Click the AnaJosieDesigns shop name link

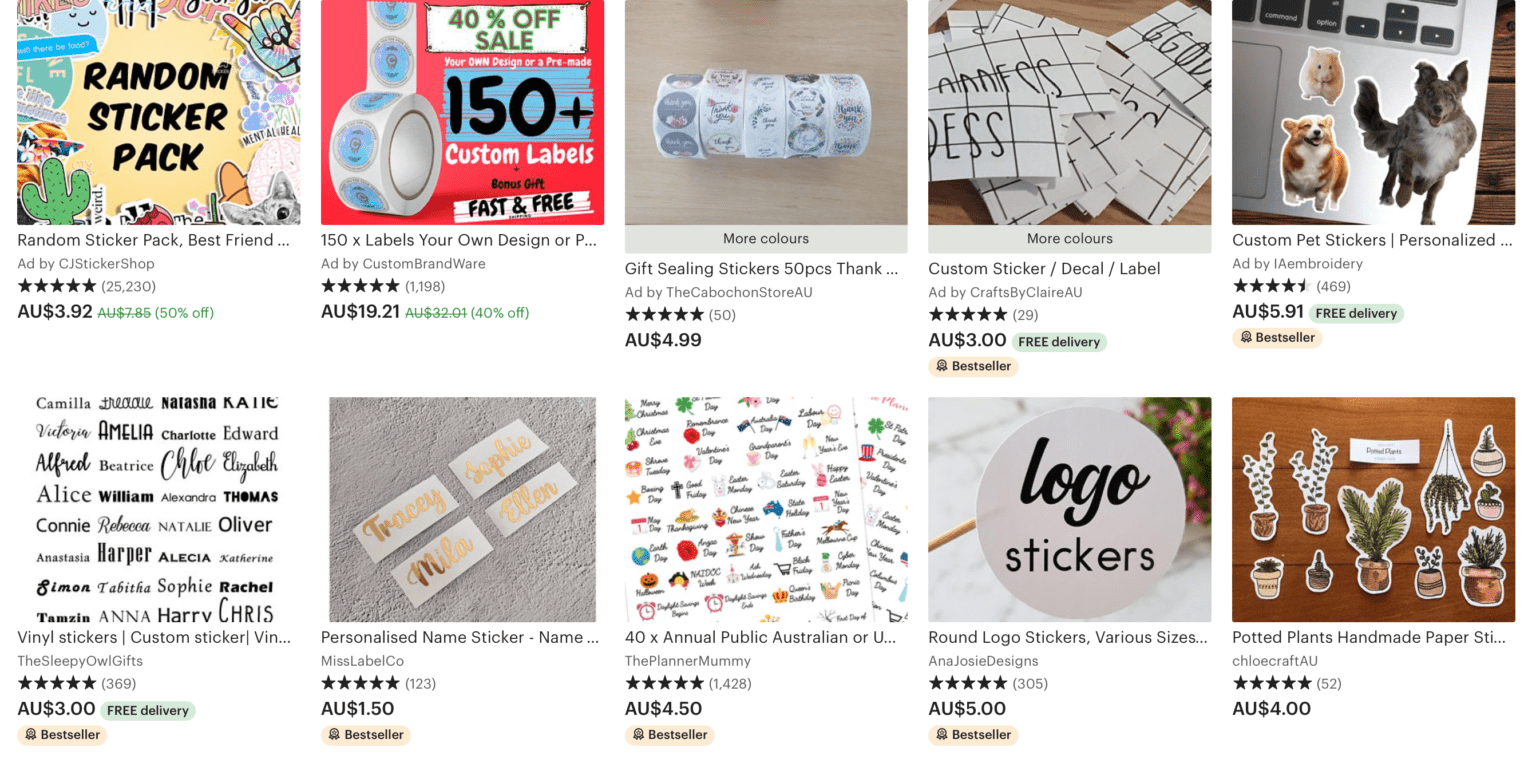click(983, 660)
